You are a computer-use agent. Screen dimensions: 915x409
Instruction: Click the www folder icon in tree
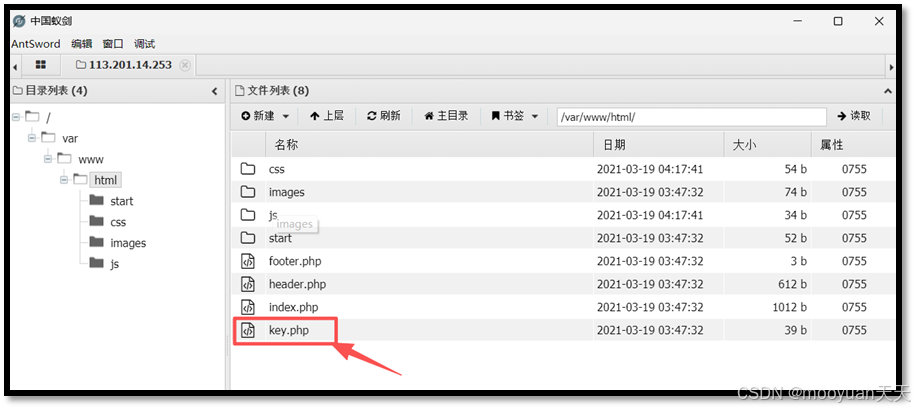coord(65,159)
